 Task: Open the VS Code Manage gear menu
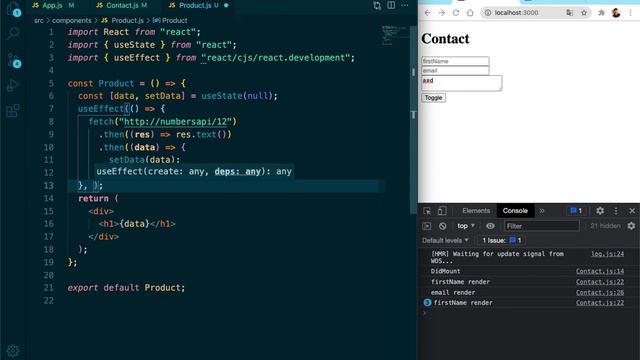pyautogui.click(x=13, y=351)
